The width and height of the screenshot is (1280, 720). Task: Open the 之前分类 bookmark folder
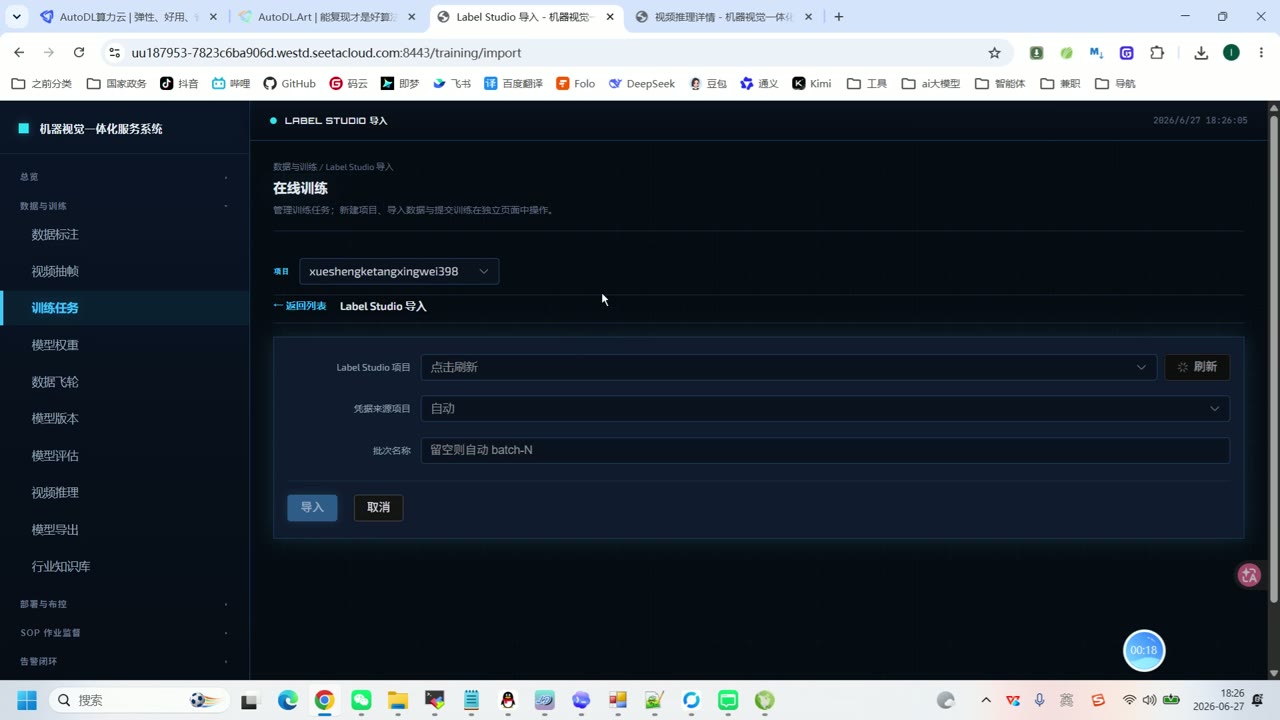click(x=41, y=84)
